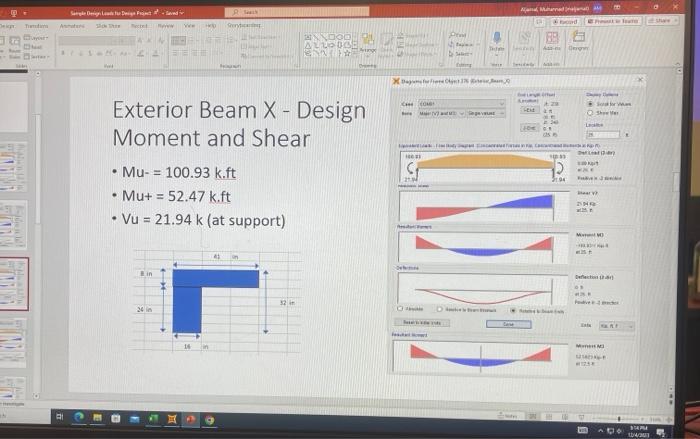Viewport: 700px width, 439px height.
Task: Click bullet text 'Mu- = 100.93 k.ft'
Action: tap(179, 172)
